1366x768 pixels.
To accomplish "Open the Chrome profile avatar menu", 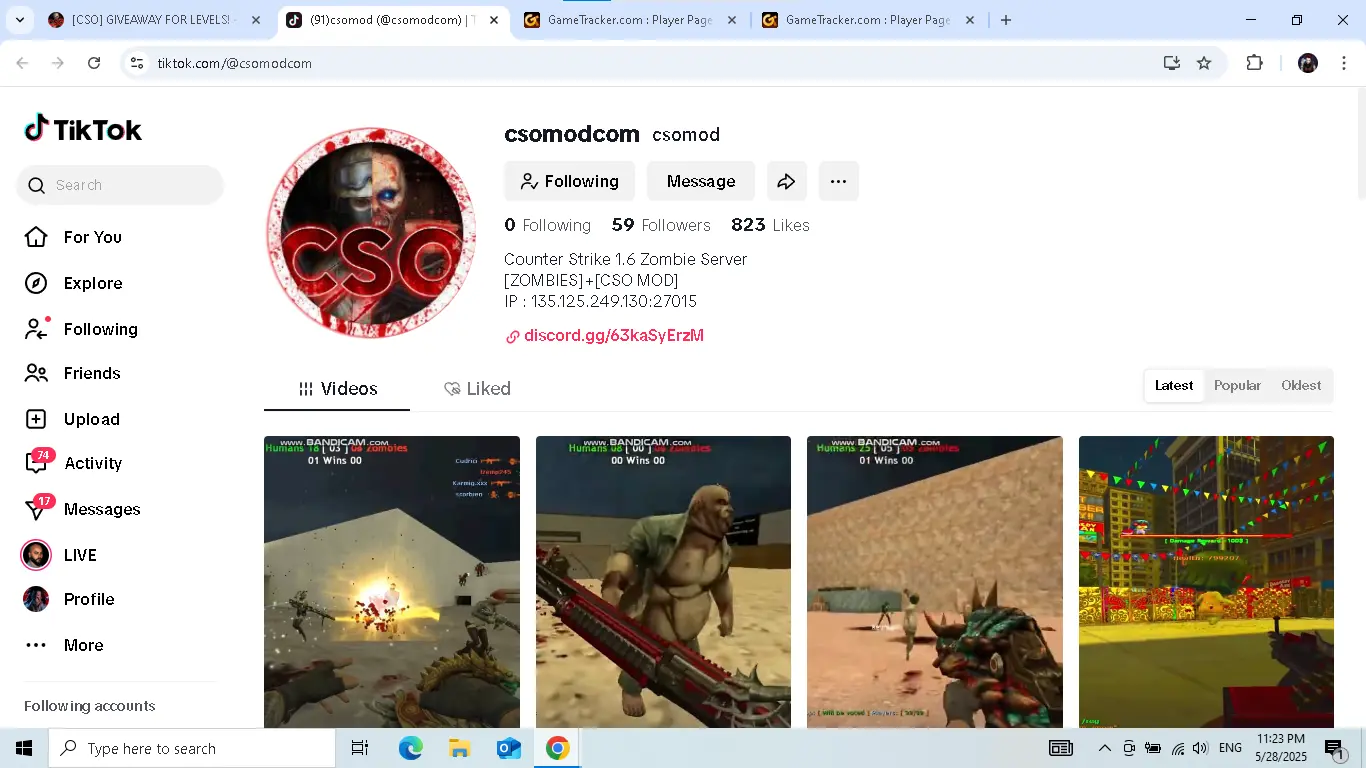I will pyautogui.click(x=1308, y=63).
